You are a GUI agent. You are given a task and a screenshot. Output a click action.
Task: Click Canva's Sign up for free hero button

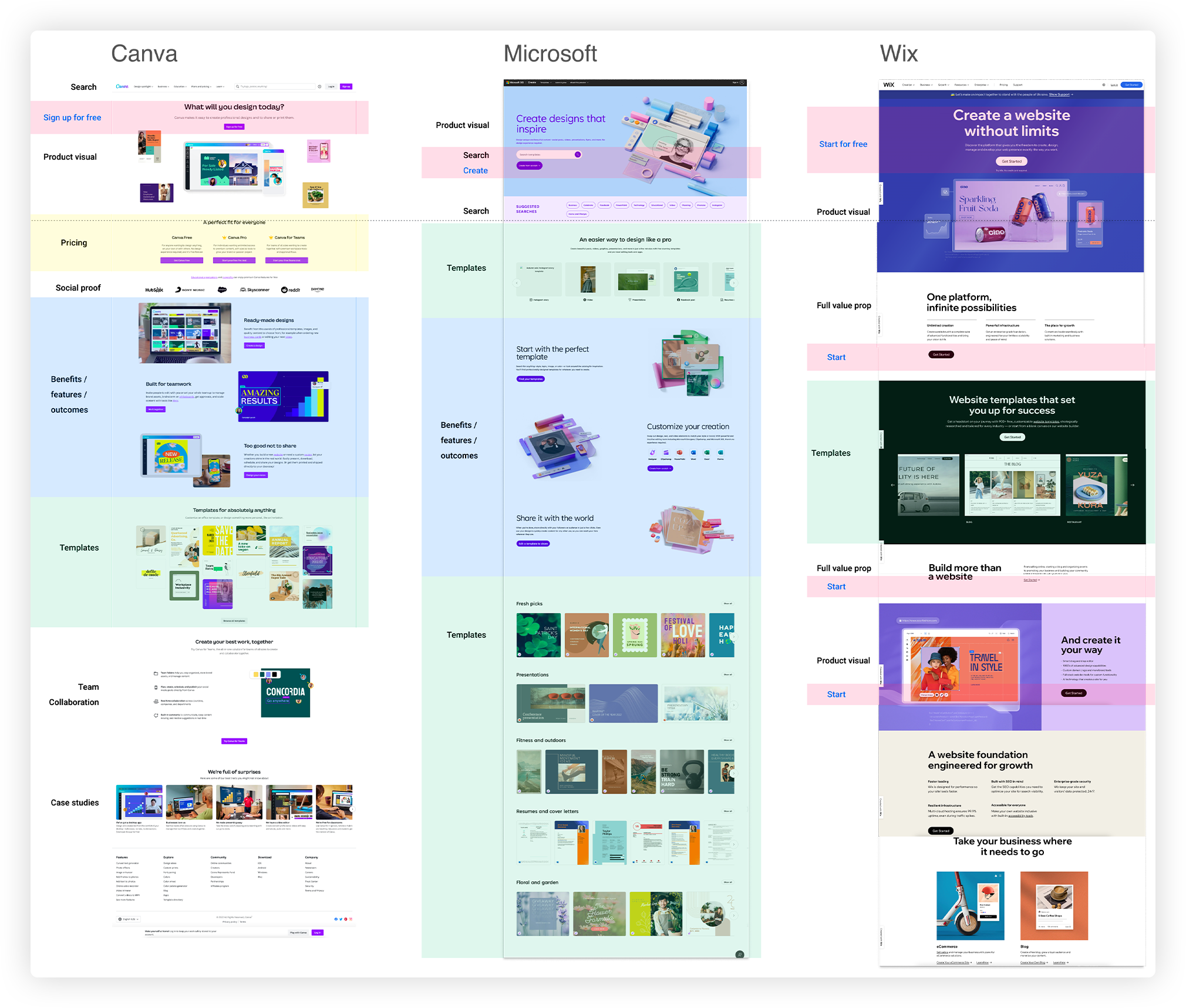point(234,127)
